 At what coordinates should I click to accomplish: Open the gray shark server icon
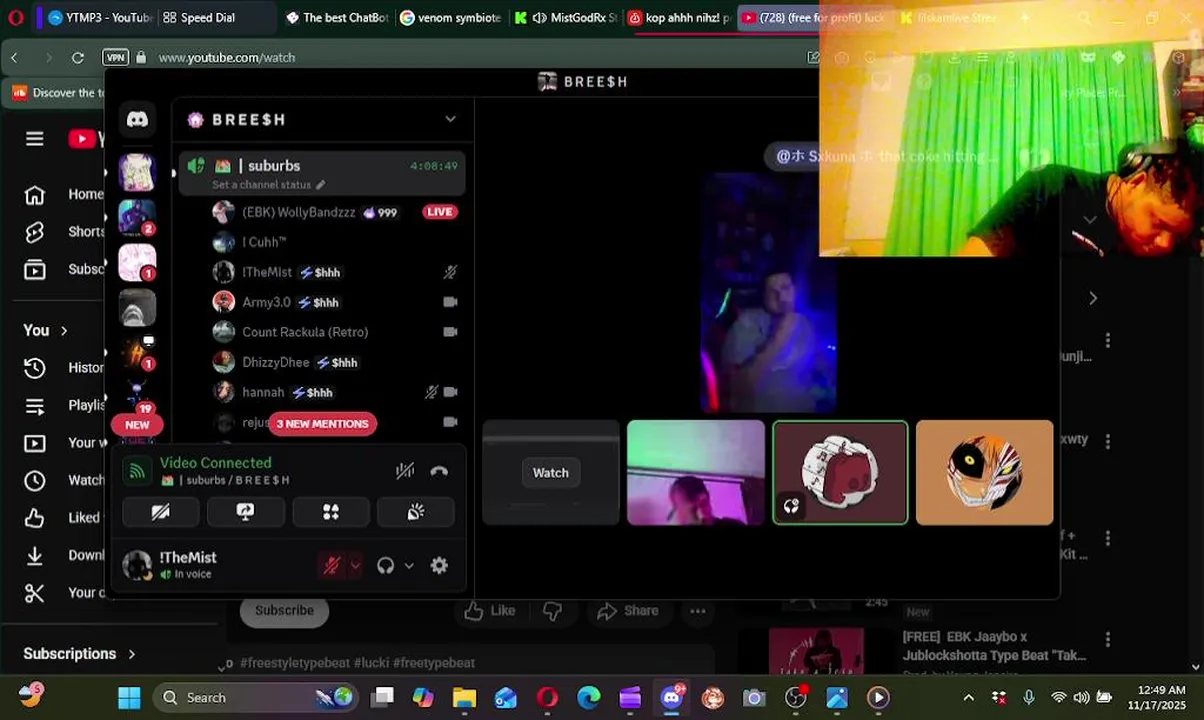pyautogui.click(x=137, y=308)
